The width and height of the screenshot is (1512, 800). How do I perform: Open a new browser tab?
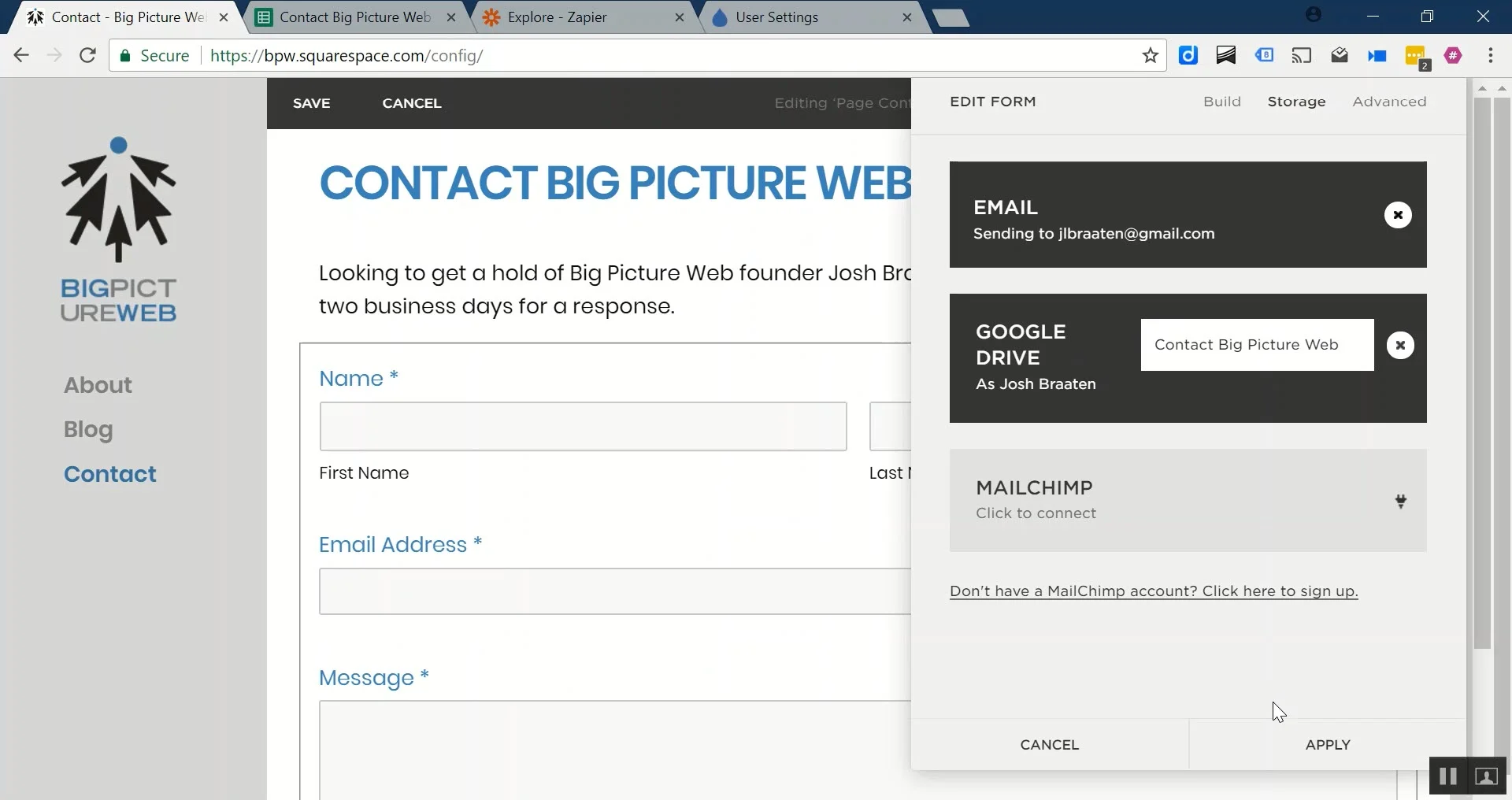[x=951, y=18]
